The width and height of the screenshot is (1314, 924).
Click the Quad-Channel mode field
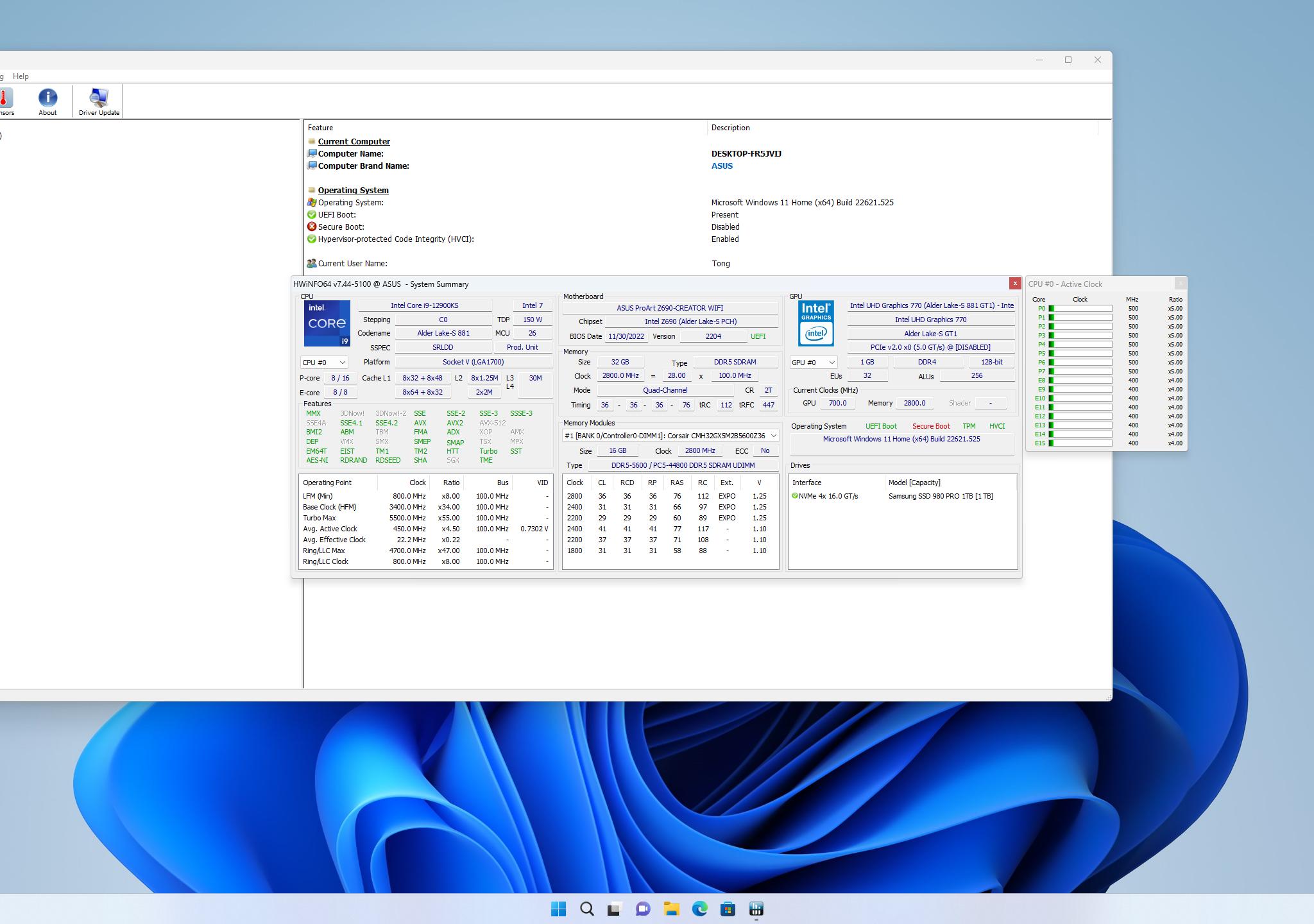(x=665, y=390)
